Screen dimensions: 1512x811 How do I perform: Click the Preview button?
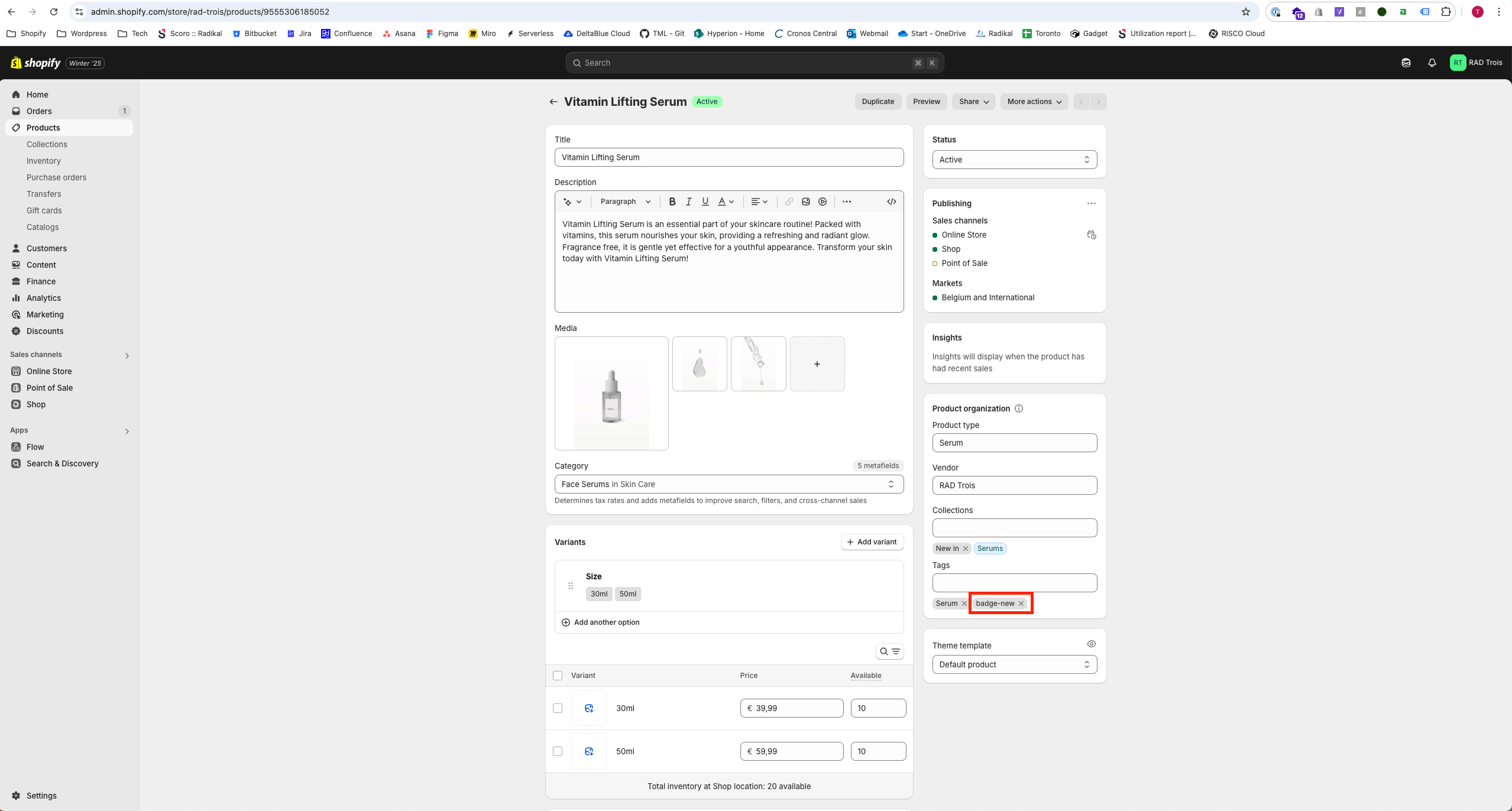coord(926,102)
